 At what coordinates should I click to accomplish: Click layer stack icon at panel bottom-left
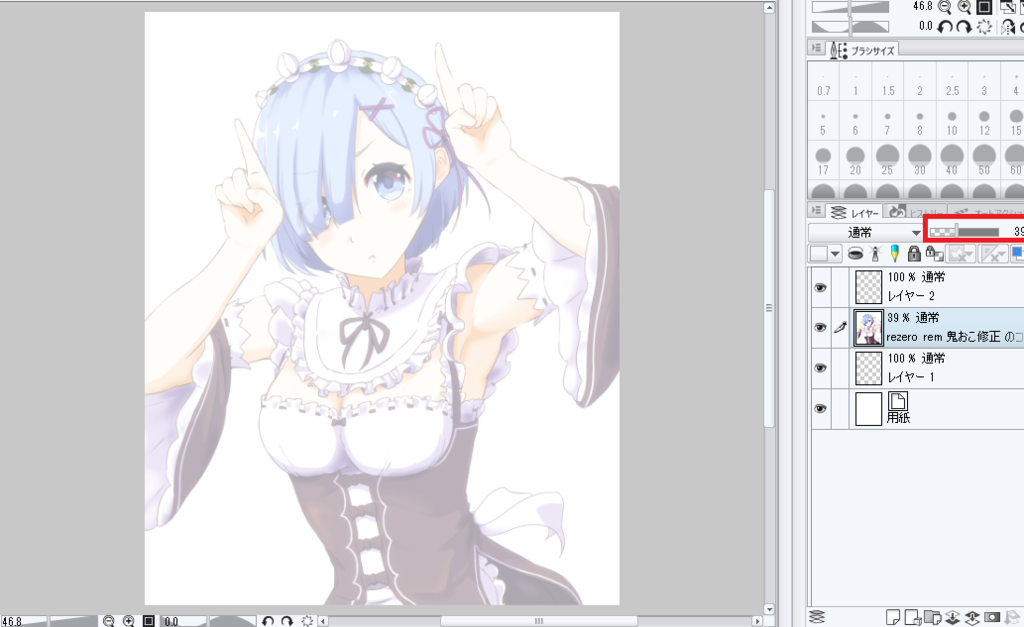click(x=817, y=617)
